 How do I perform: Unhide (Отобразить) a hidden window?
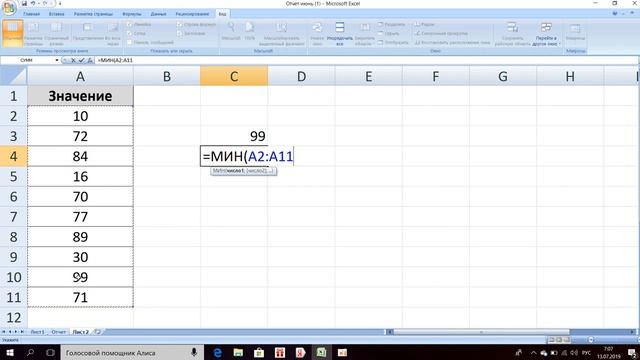(x=393, y=42)
